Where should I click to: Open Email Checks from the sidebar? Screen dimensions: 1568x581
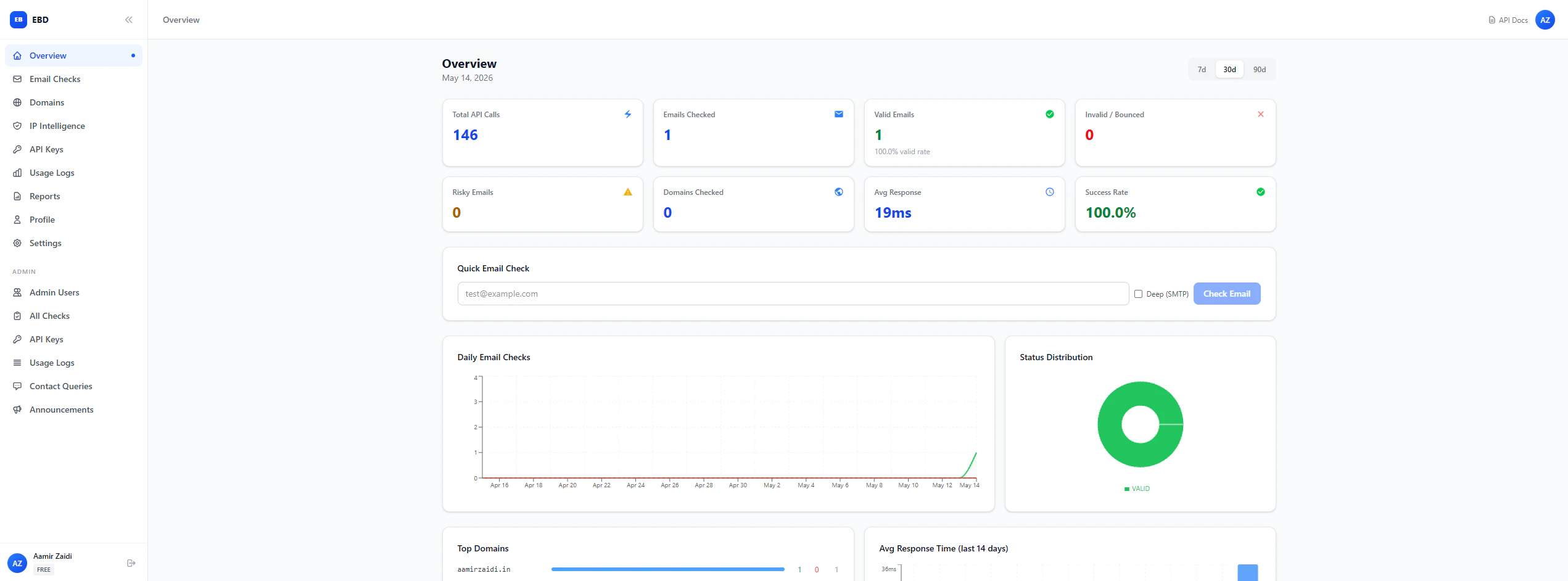[73, 79]
